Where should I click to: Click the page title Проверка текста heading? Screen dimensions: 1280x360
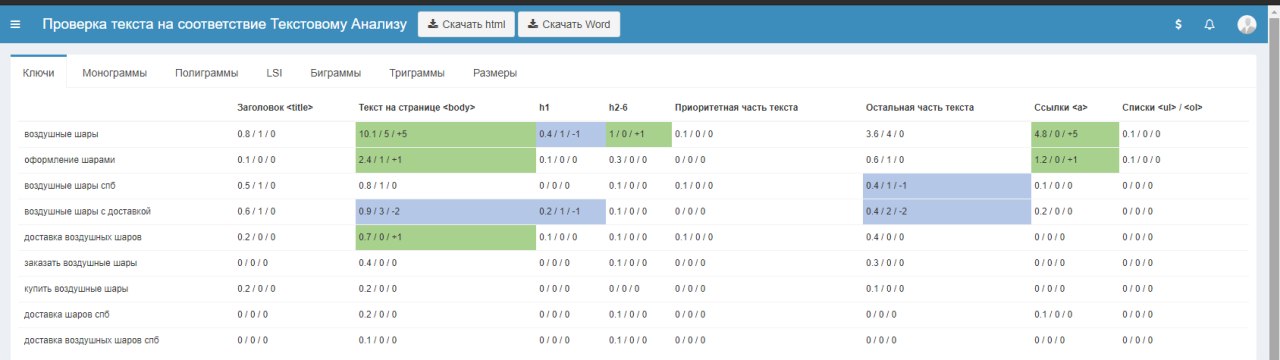[x=224, y=24]
